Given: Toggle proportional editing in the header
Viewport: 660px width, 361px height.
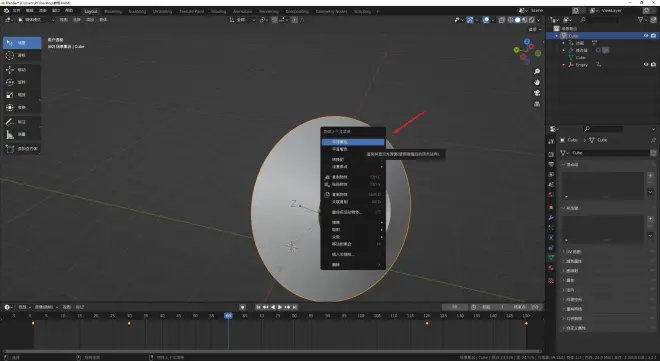Looking at the screenshot, I should [294, 20].
